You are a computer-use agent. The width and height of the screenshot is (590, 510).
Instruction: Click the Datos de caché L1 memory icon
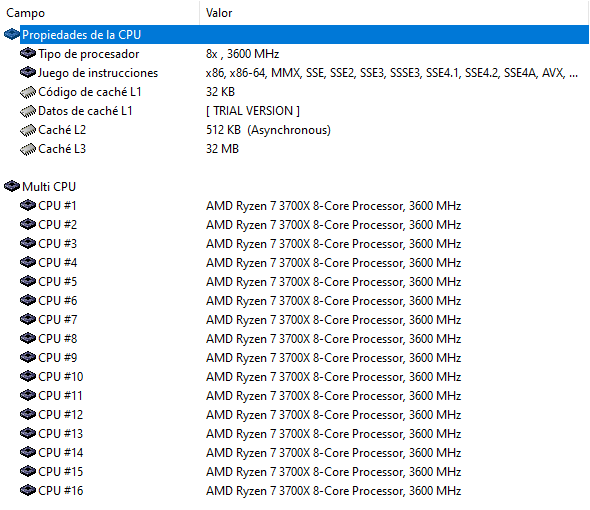coord(27,111)
